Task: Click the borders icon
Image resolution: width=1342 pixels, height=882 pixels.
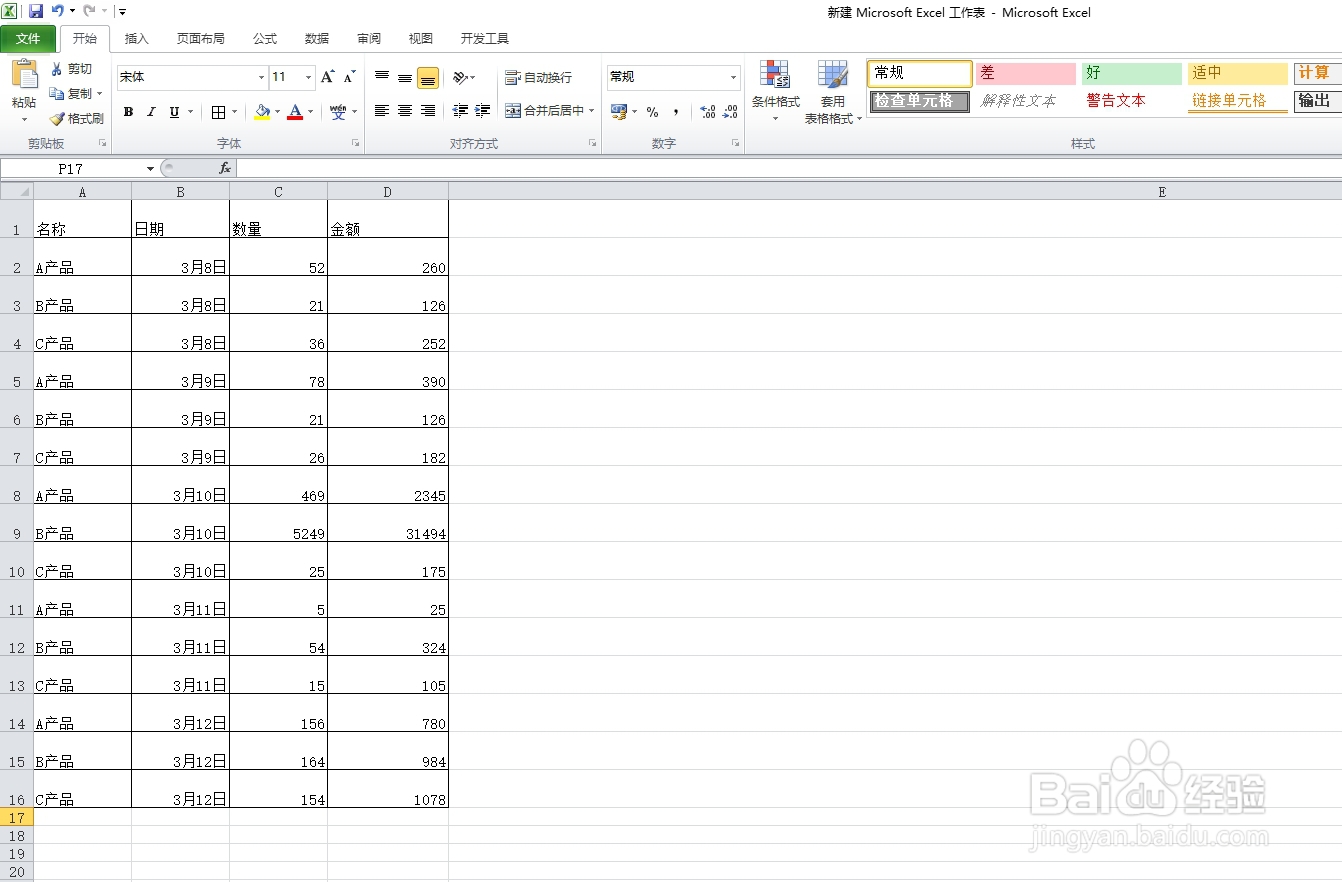Action: pyautogui.click(x=219, y=112)
